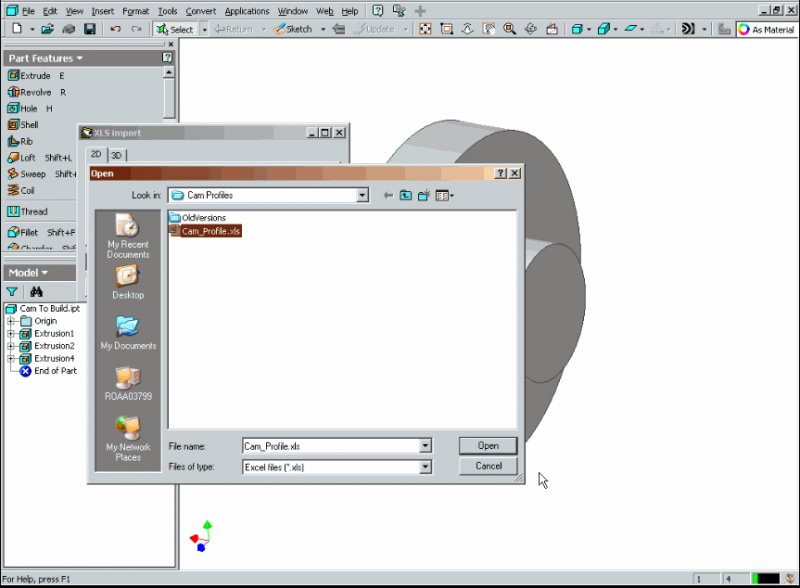This screenshot has height=588, width=800.
Task: Click the dialog's question mark help button
Action: 501,174
